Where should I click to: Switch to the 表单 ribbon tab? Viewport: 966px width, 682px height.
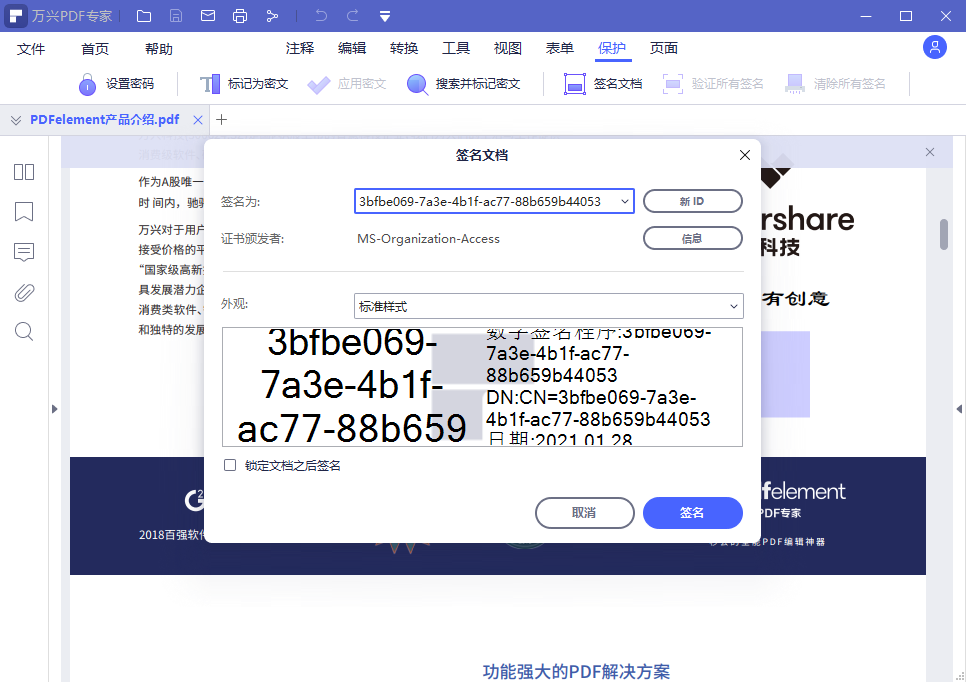[x=559, y=47]
